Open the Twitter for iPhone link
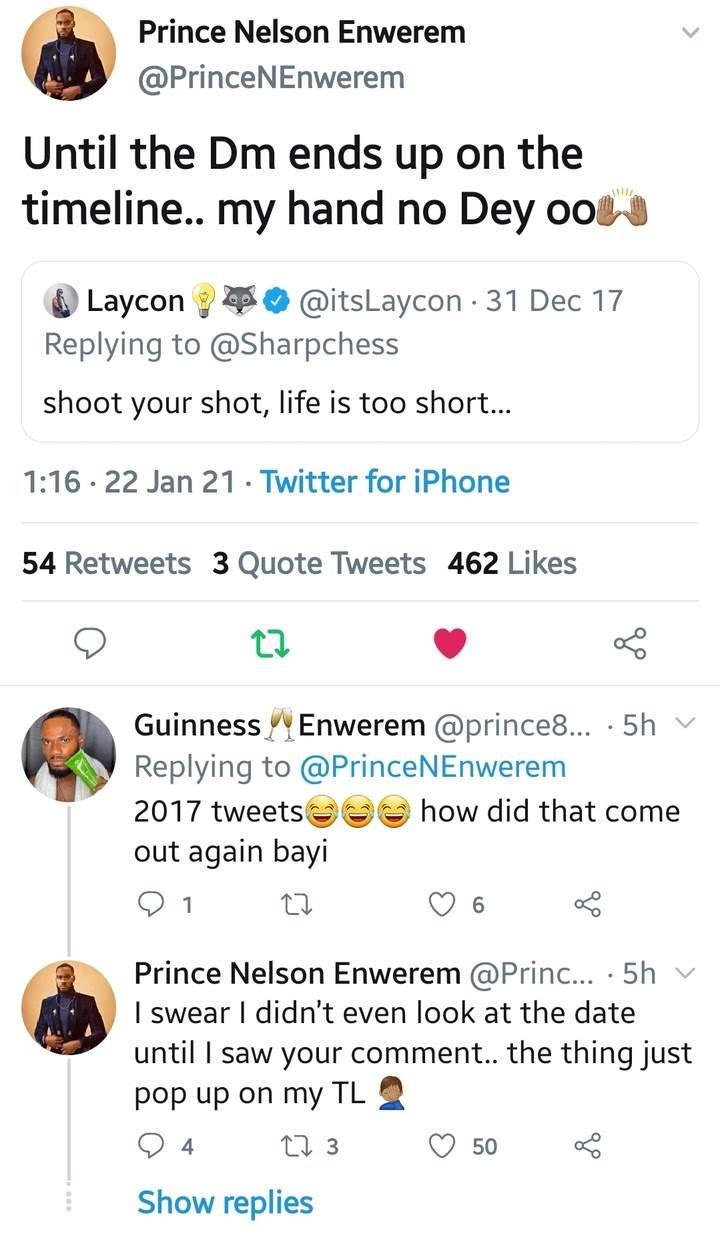 385,482
